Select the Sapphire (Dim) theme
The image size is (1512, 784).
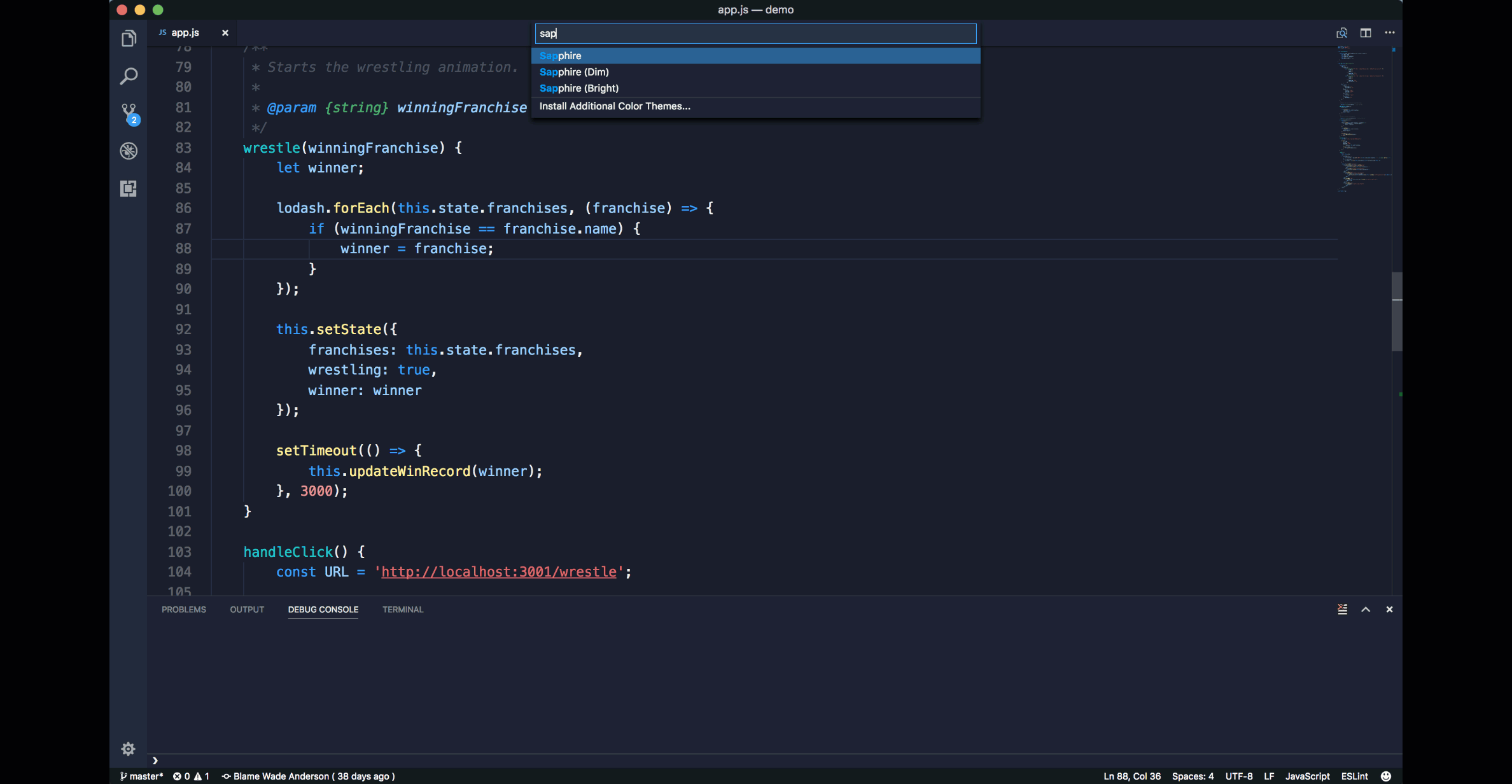pos(573,72)
